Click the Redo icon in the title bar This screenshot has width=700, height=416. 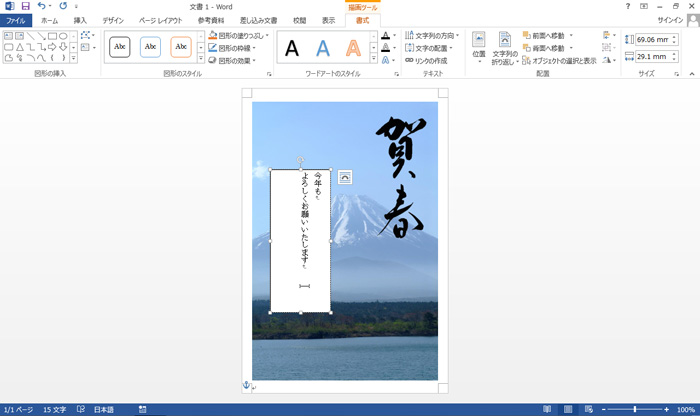(x=63, y=6)
